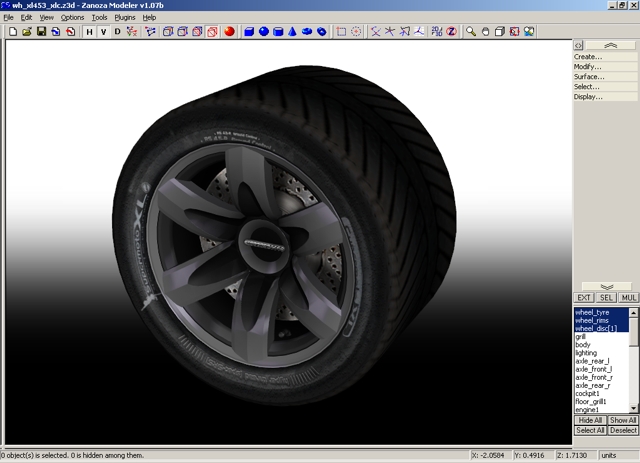Click the Save (floppy disk) icon

point(41,32)
